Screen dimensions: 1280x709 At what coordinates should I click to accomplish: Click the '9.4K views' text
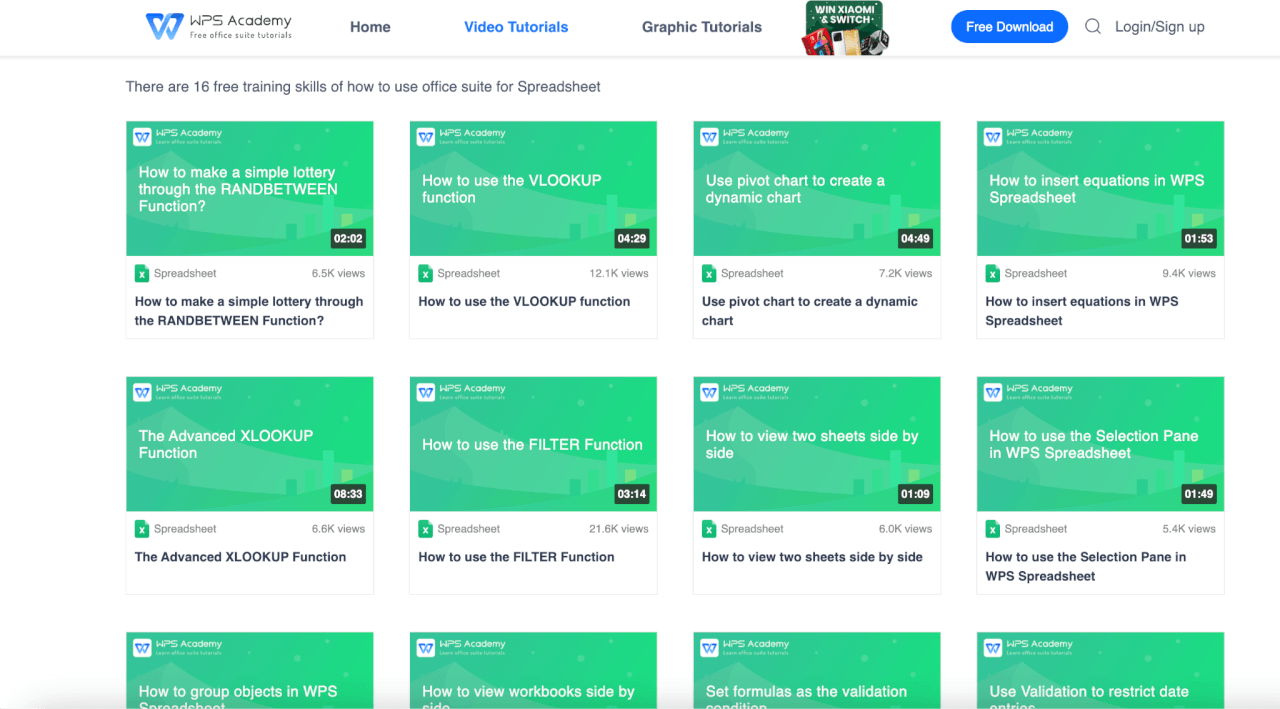click(1189, 273)
